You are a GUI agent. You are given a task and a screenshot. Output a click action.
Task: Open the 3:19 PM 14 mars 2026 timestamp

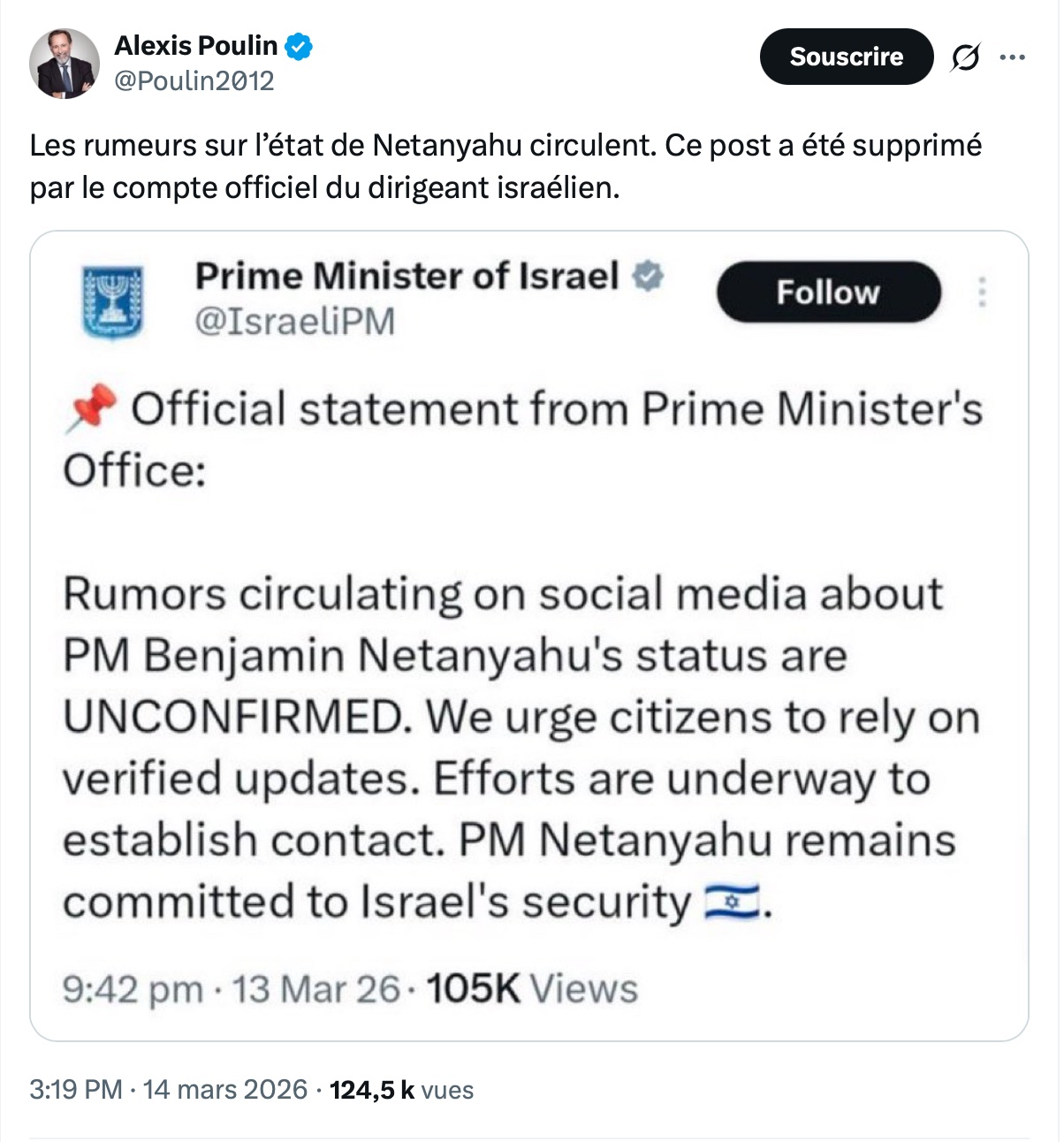point(168,1090)
